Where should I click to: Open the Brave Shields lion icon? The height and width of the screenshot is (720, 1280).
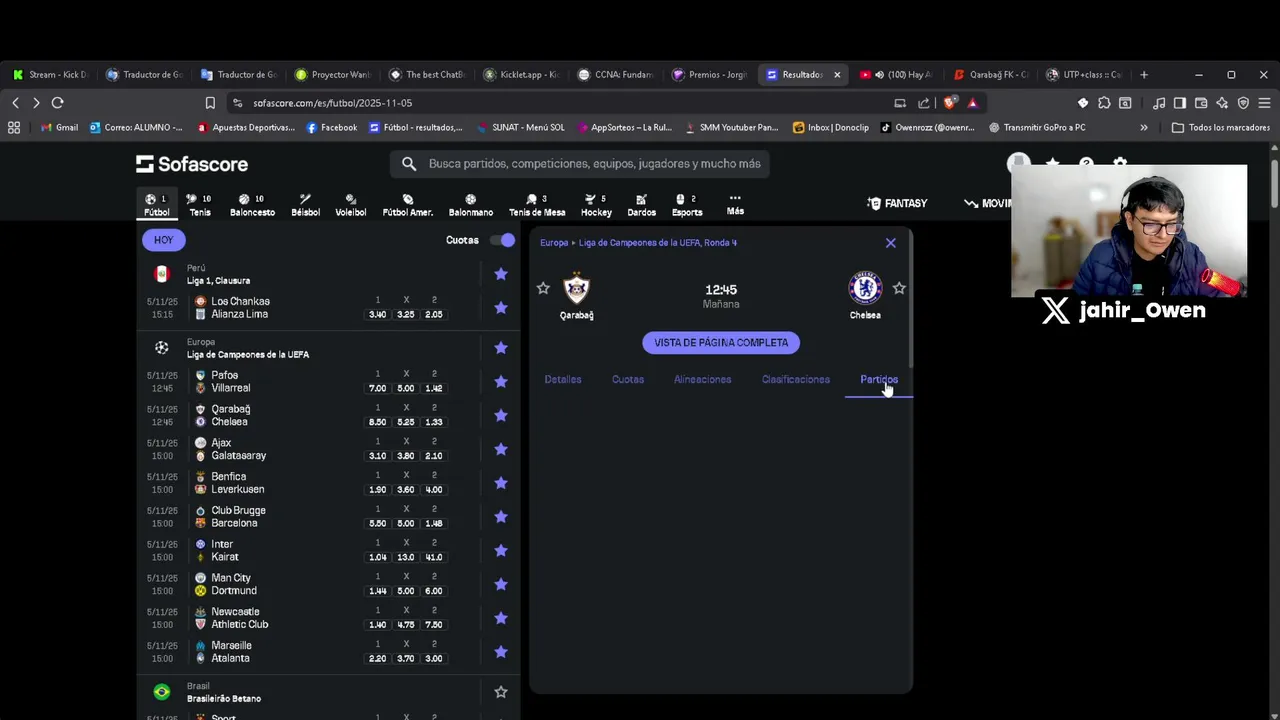[x=949, y=102]
